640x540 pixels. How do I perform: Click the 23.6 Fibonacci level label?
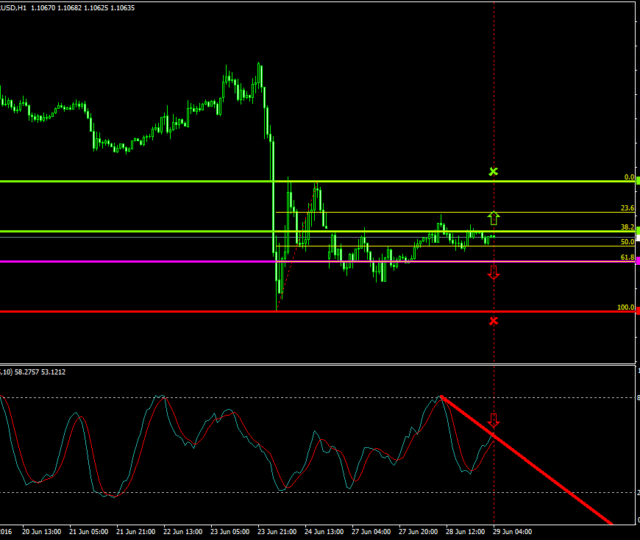click(x=627, y=208)
